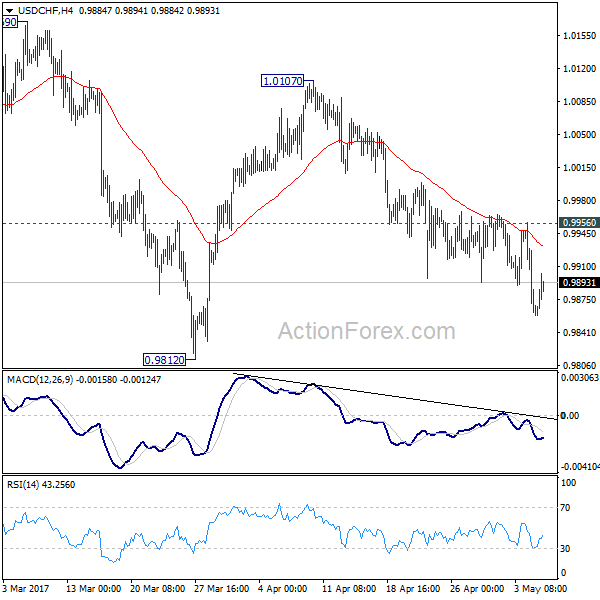Click the 0.99800 price axis label
Viewport: 600px width, 600px height.
(x=579, y=200)
